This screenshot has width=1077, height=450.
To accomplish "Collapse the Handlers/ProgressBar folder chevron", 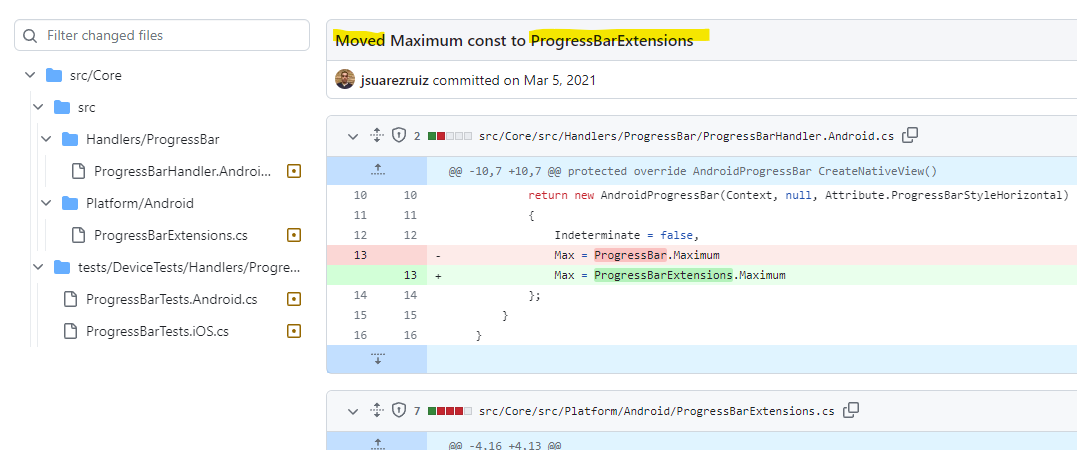I will coord(46,139).
